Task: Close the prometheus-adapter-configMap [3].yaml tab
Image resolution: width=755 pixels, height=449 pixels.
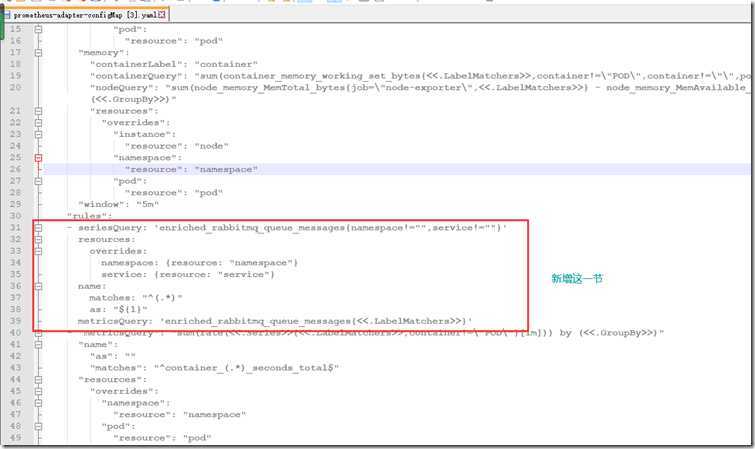Action: pos(162,15)
